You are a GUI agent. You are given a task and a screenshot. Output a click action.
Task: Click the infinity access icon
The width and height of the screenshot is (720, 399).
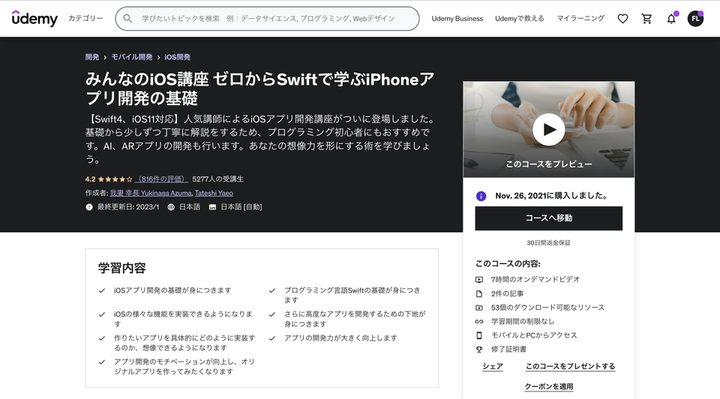479,321
